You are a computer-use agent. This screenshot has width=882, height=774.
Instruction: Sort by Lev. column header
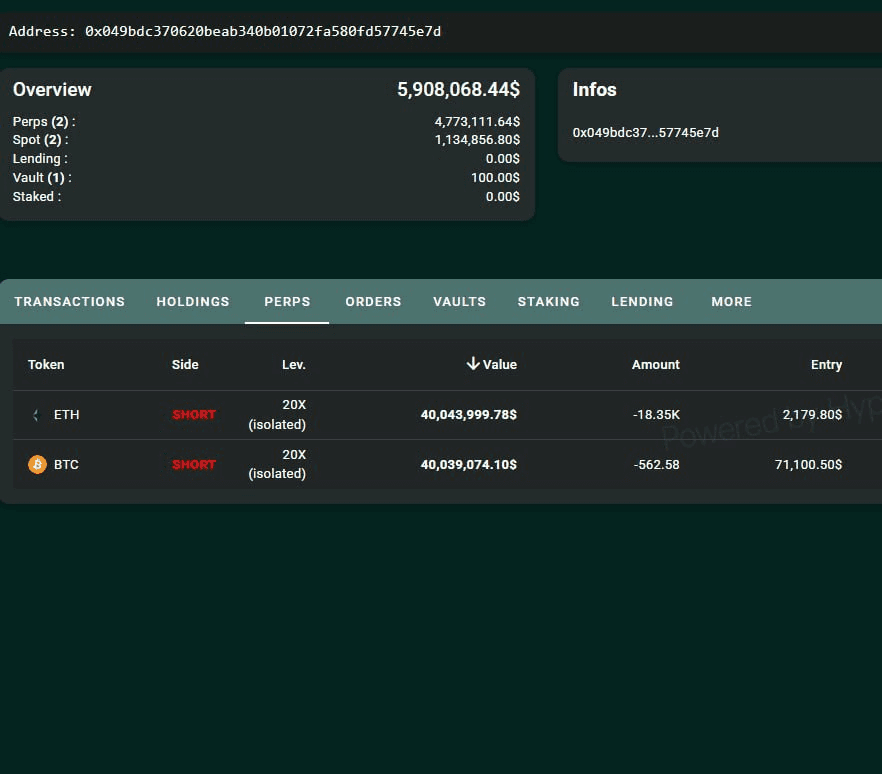(293, 365)
